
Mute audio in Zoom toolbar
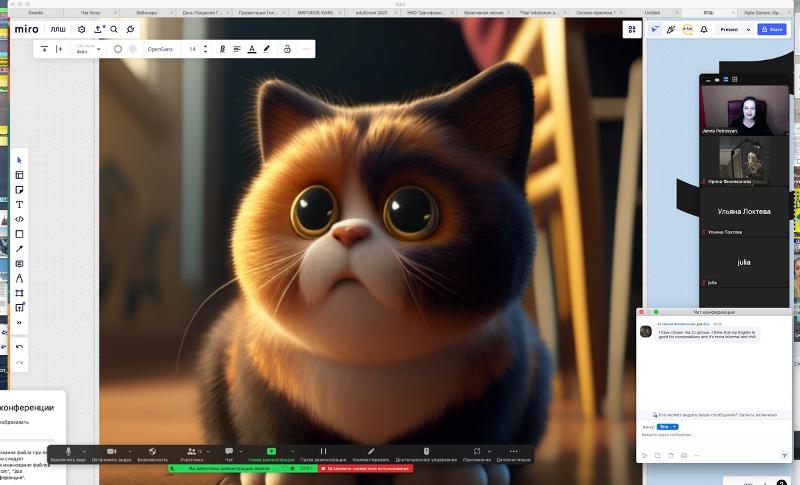pos(69,452)
